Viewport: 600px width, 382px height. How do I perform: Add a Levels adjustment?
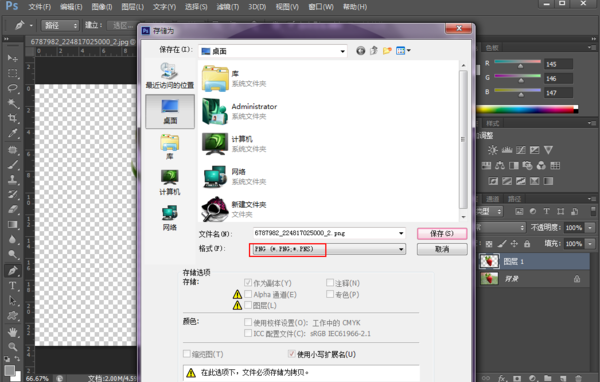[x=507, y=150]
